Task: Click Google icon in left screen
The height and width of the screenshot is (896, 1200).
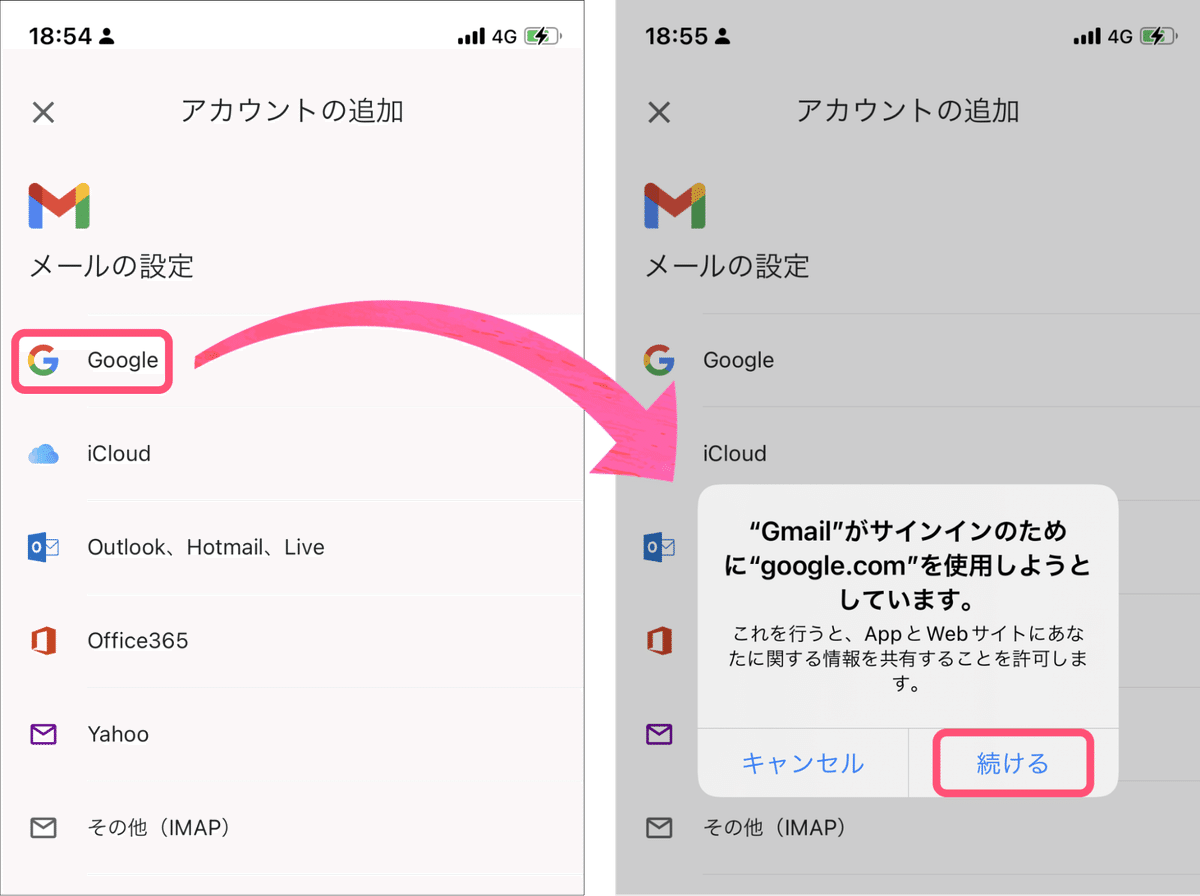Action: [x=43, y=360]
